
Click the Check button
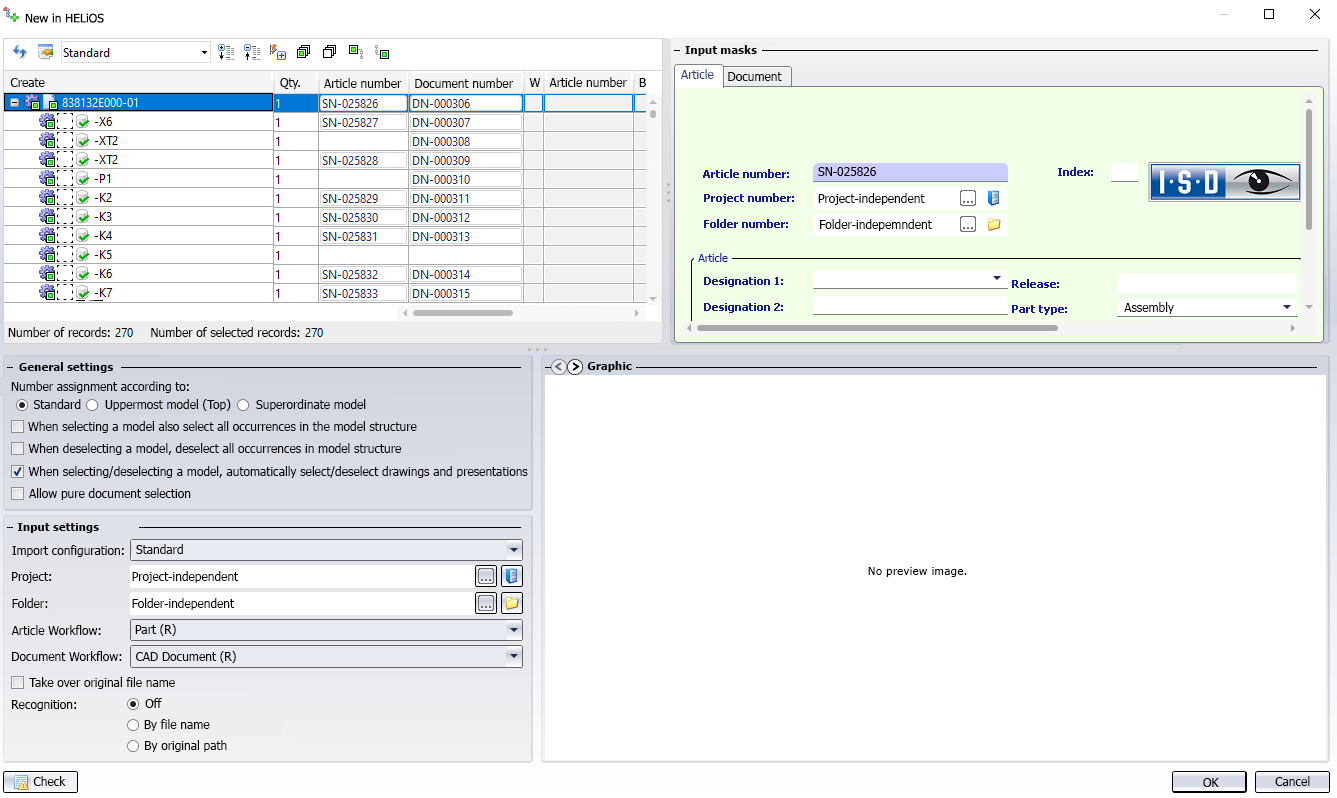point(40,782)
